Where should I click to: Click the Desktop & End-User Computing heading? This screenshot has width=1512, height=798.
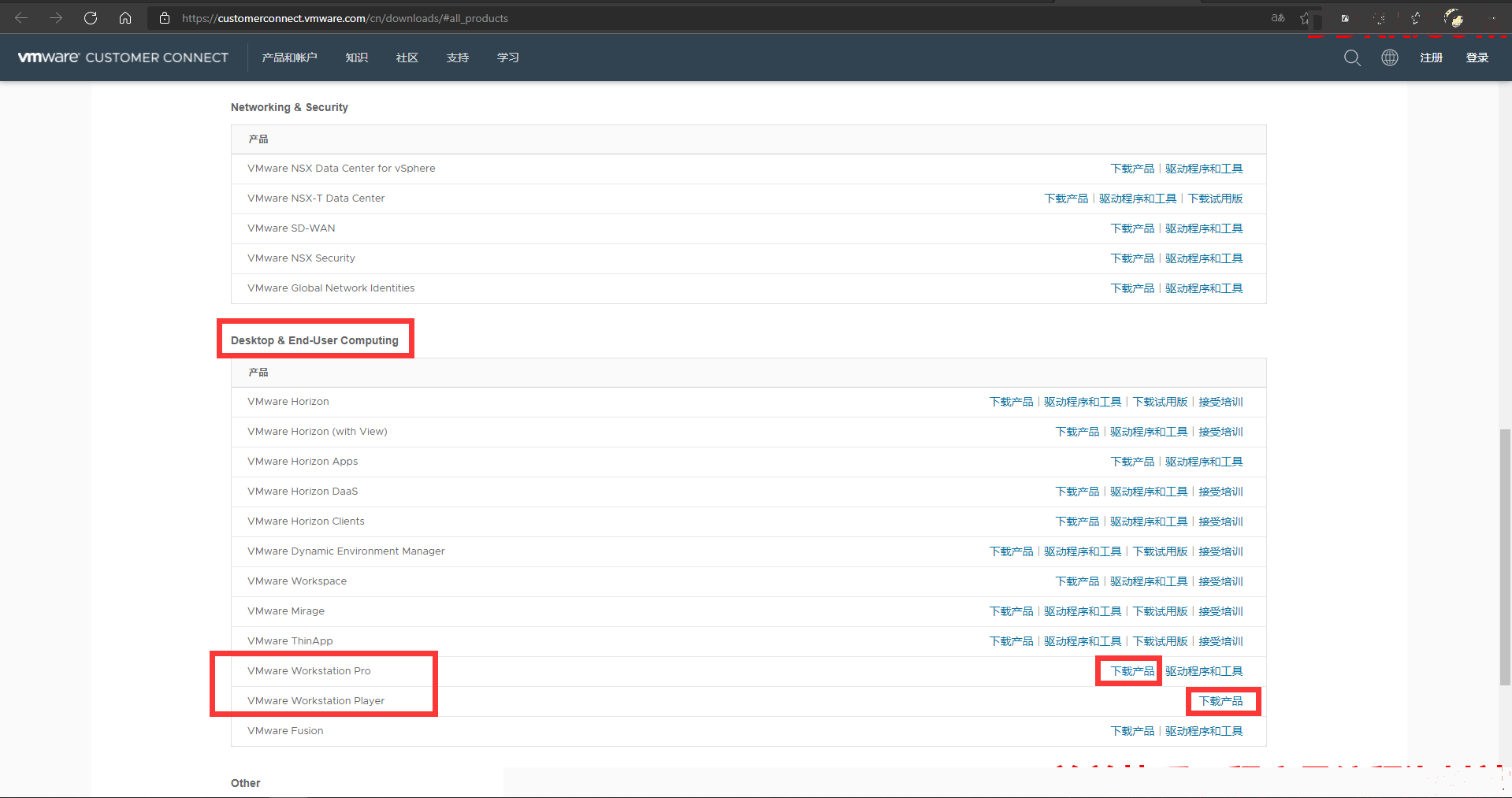(314, 340)
